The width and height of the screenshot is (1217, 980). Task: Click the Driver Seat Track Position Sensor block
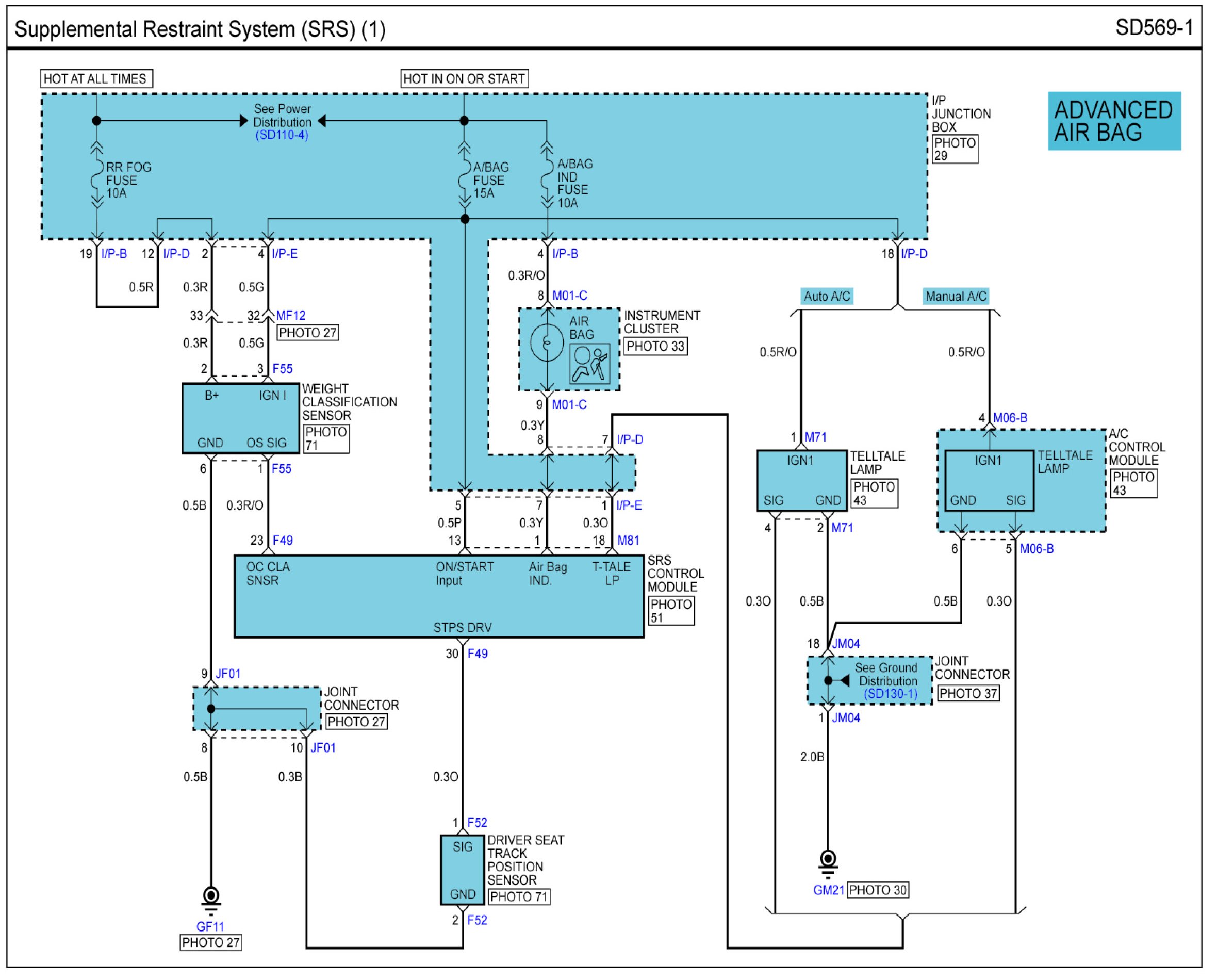(x=464, y=871)
